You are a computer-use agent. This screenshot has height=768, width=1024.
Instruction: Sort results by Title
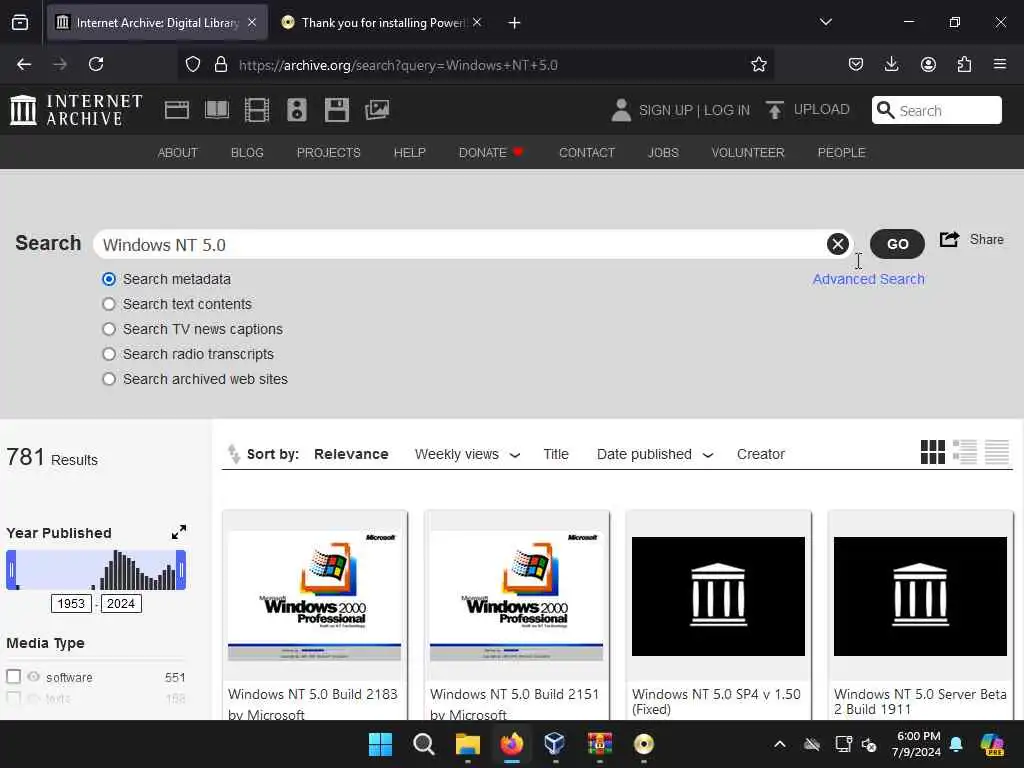(556, 454)
